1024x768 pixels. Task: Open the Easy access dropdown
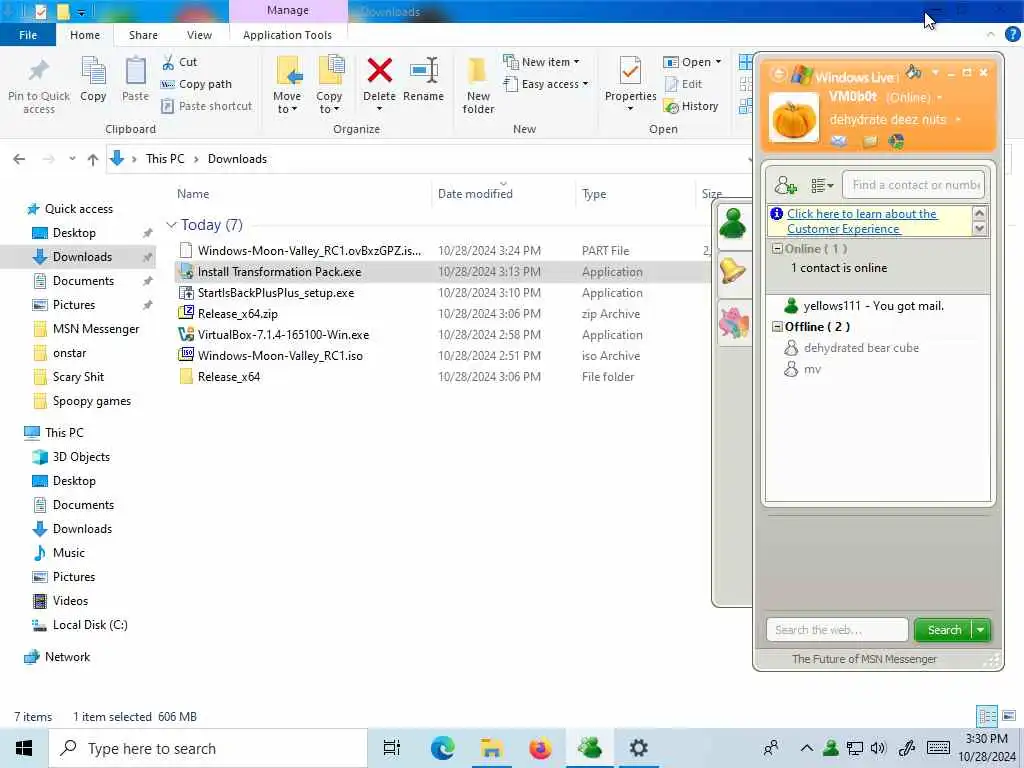(547, 84)
